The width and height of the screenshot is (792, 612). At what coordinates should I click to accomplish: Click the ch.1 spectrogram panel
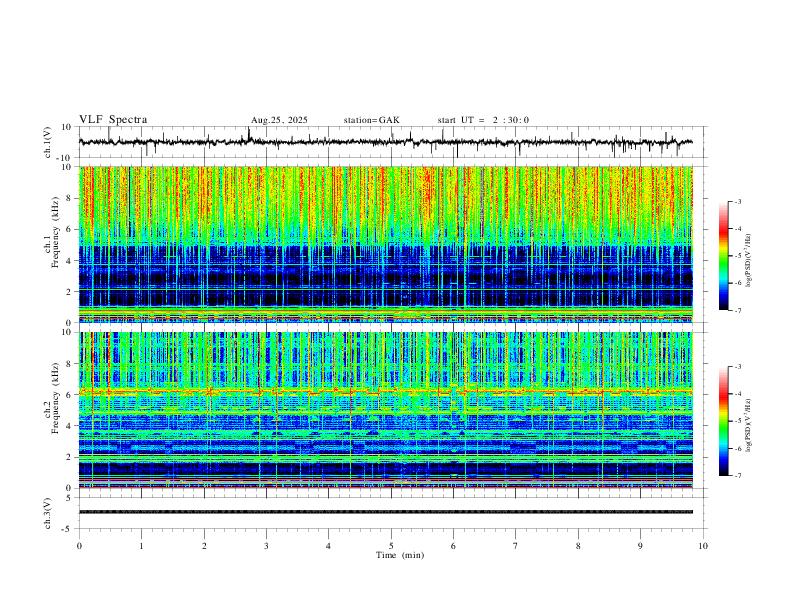click(x=385, y=244)
